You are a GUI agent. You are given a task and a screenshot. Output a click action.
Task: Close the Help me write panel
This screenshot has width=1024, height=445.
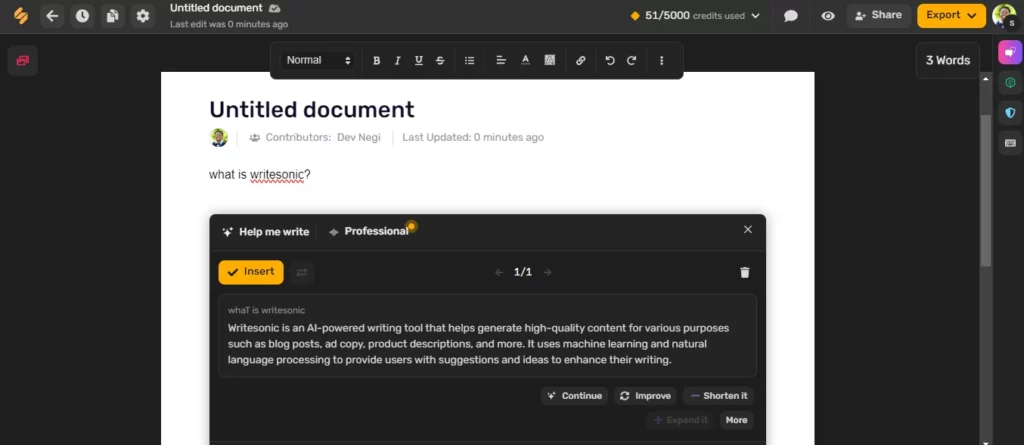[748, 229]
